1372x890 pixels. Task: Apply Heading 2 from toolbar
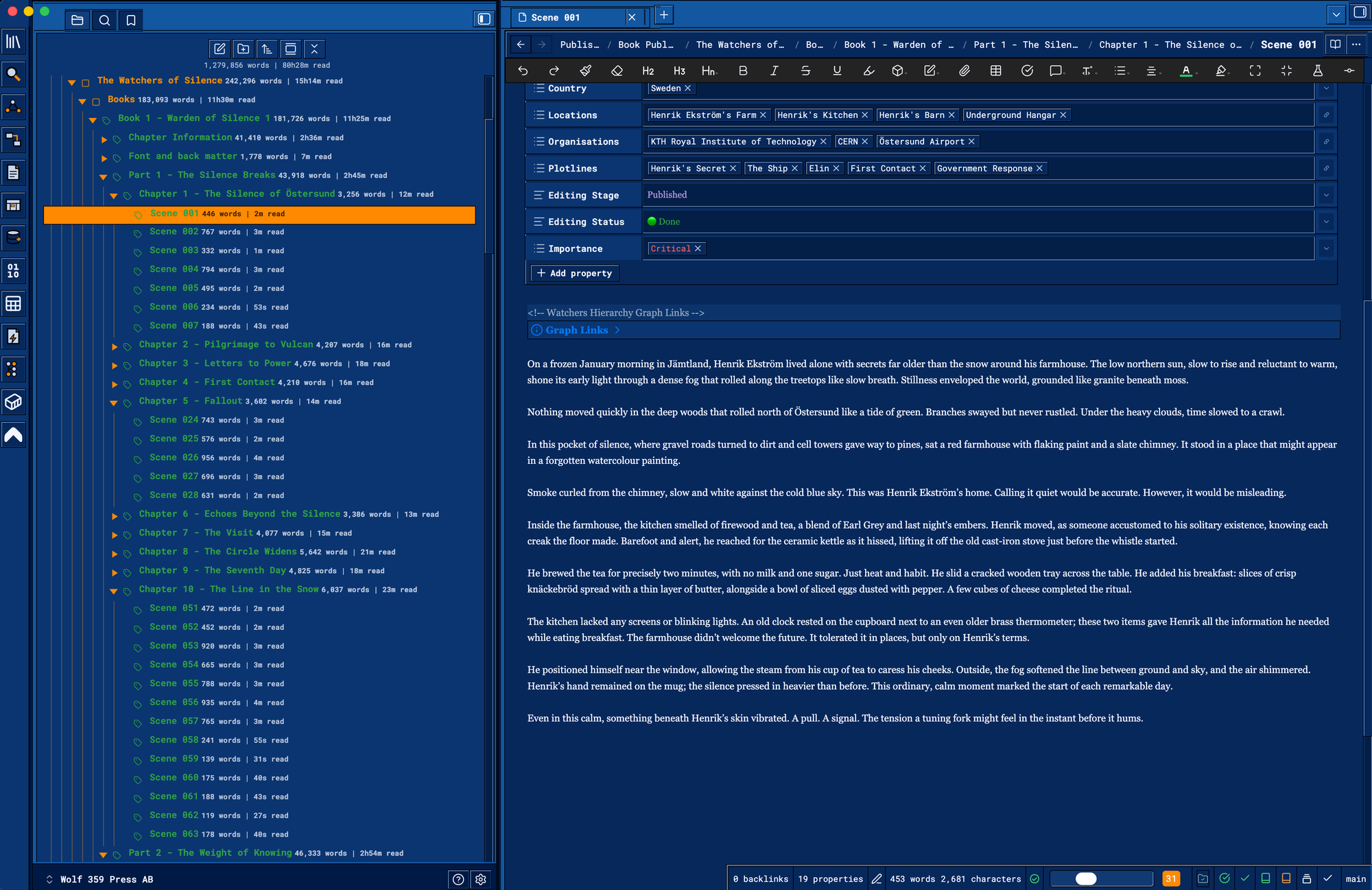point(648,71)
